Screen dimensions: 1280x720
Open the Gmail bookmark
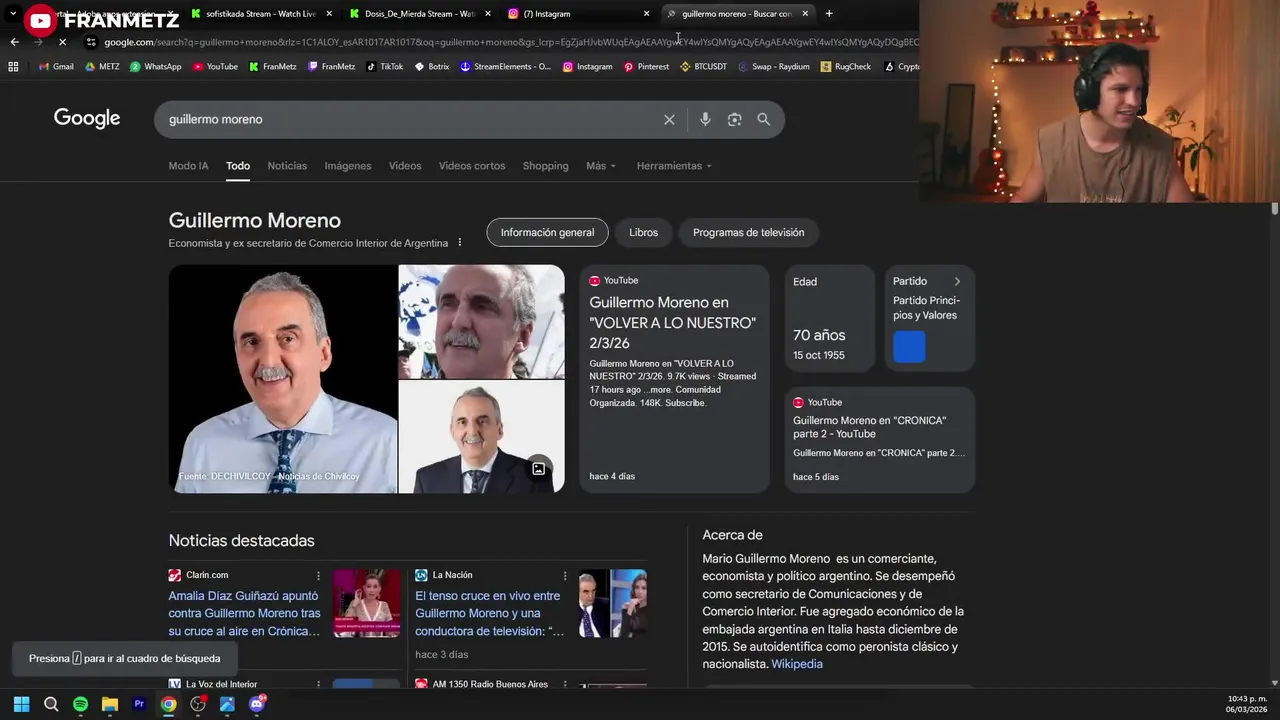(x=55, y=67)
